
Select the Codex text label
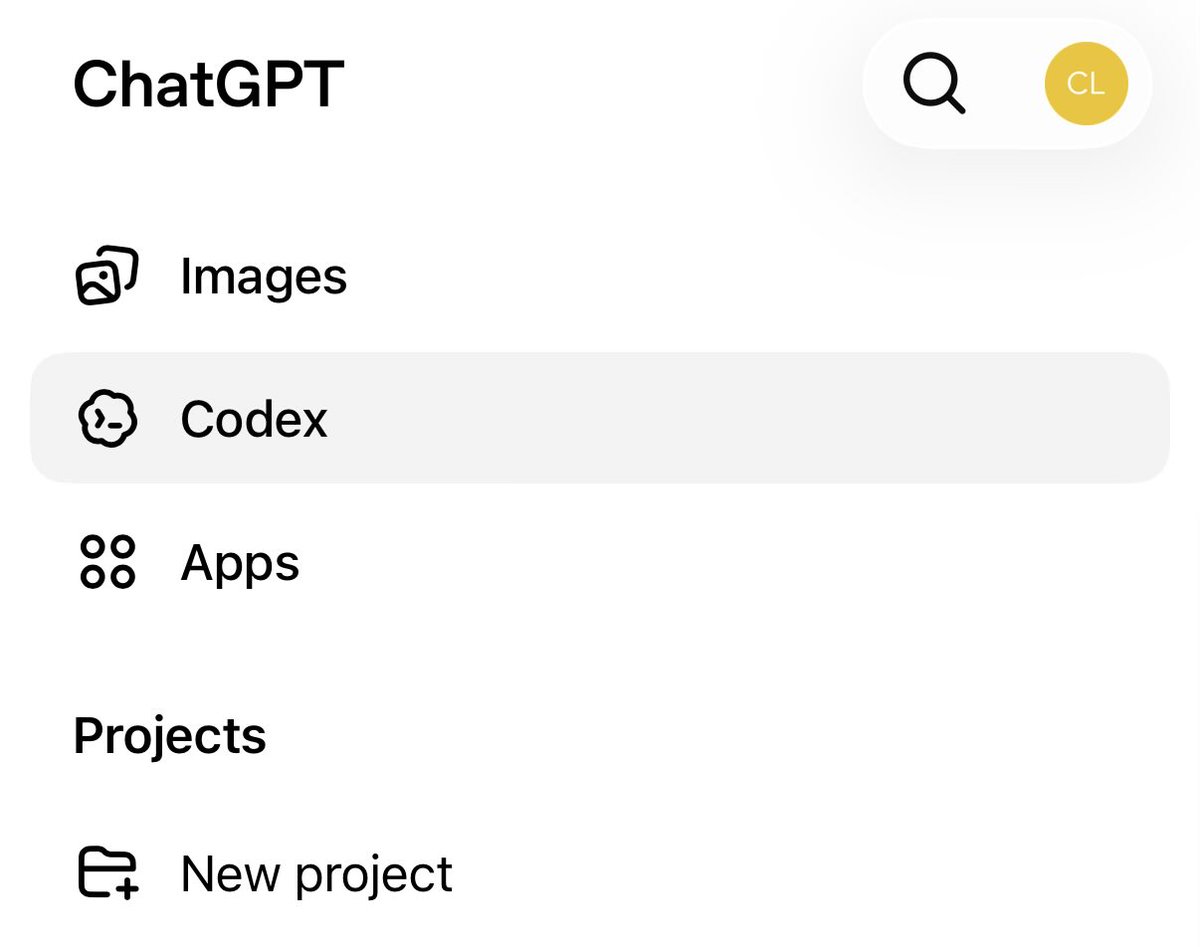[254, 419]
